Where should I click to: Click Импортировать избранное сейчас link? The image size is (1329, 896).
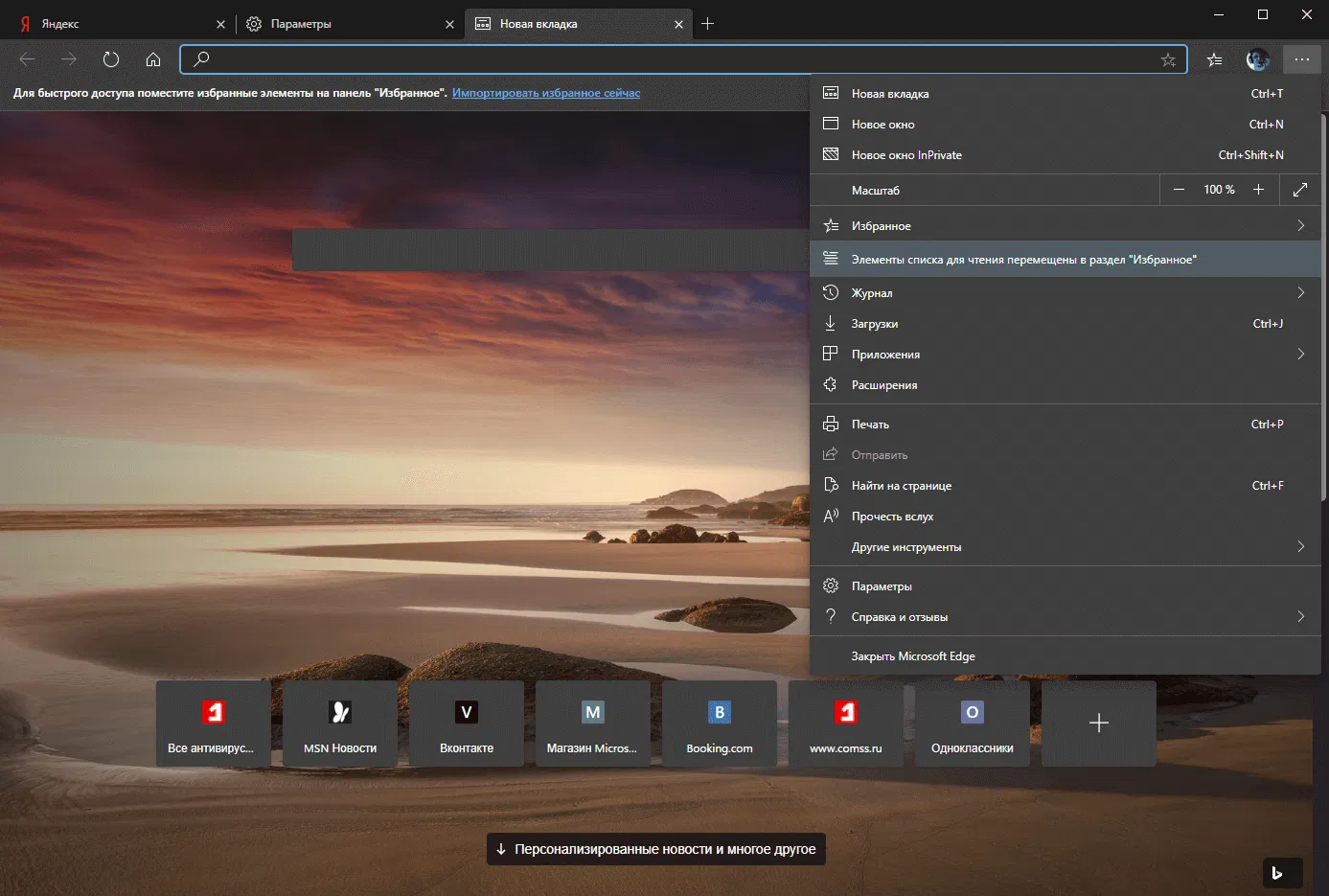(x=545, y=93)
